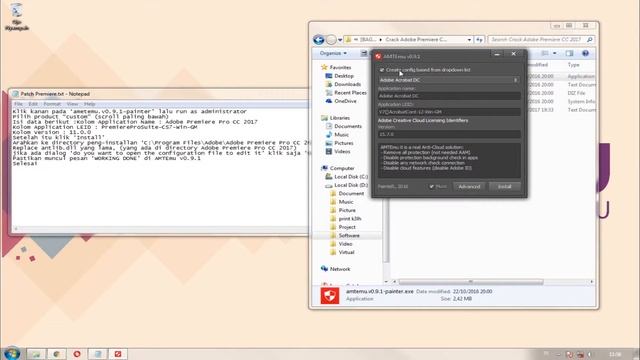Select the Software folder

(x=349, y=236)
